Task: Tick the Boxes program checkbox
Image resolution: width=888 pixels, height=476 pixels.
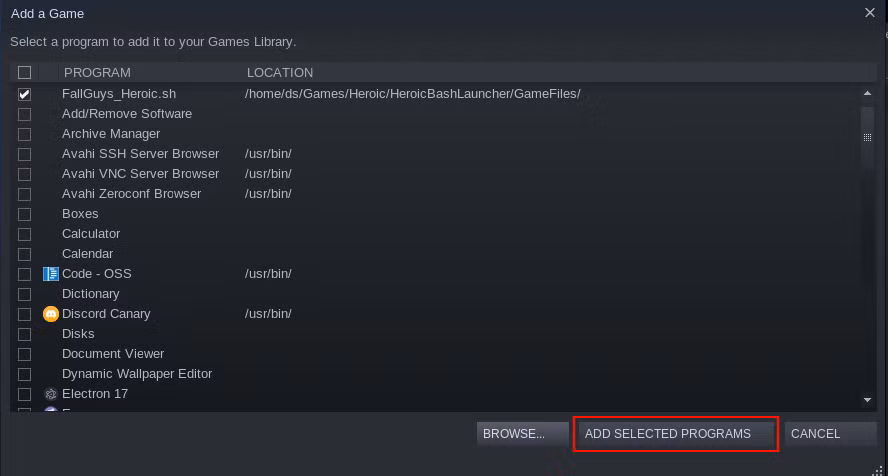Action: [24, 215]
